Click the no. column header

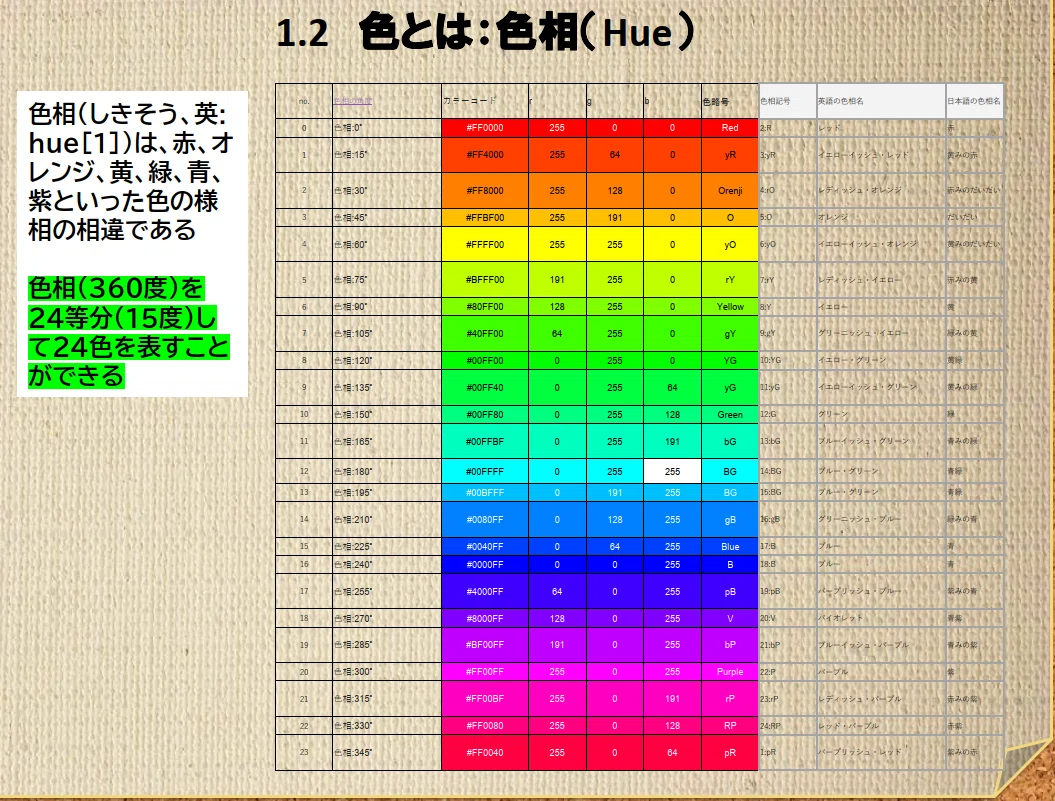click(304, 101)
